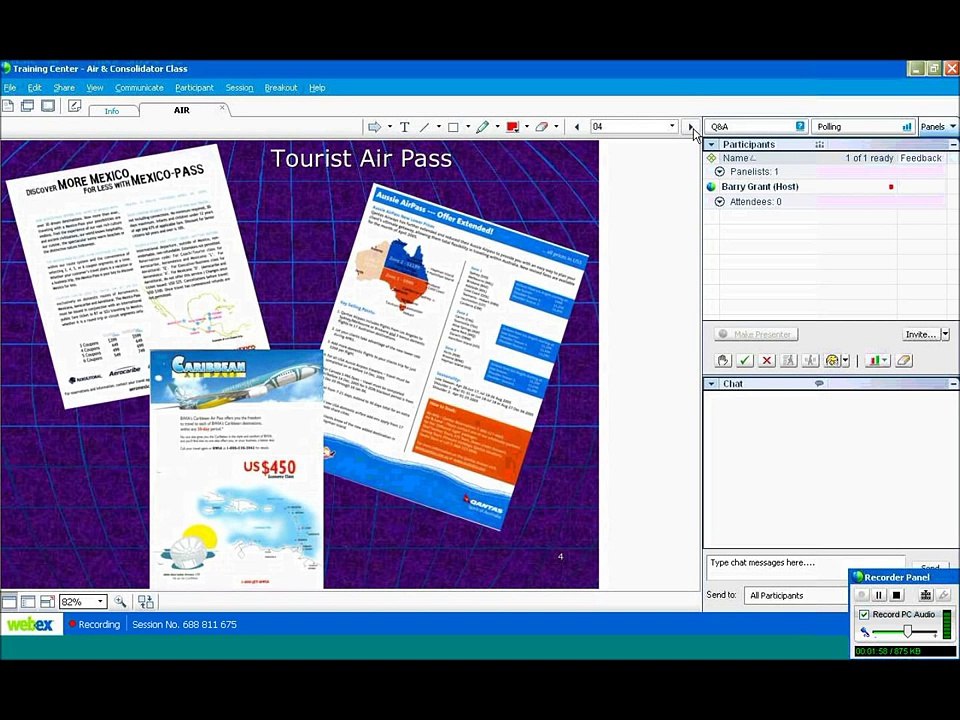Screen dimensions: 960x720
Task: Click the emoticon smiley feedback icon
Action: (832, 361)
